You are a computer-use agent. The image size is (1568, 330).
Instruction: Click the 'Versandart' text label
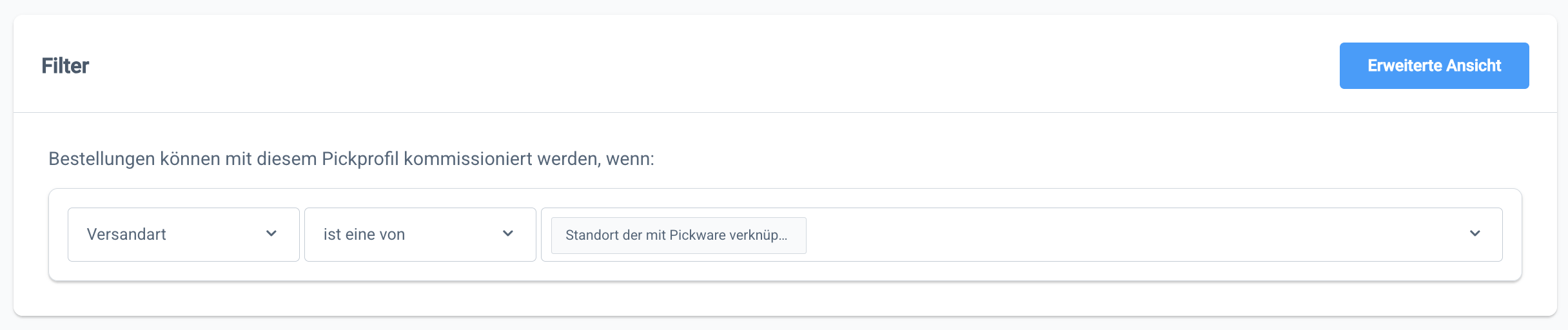(x=126, y=235)
